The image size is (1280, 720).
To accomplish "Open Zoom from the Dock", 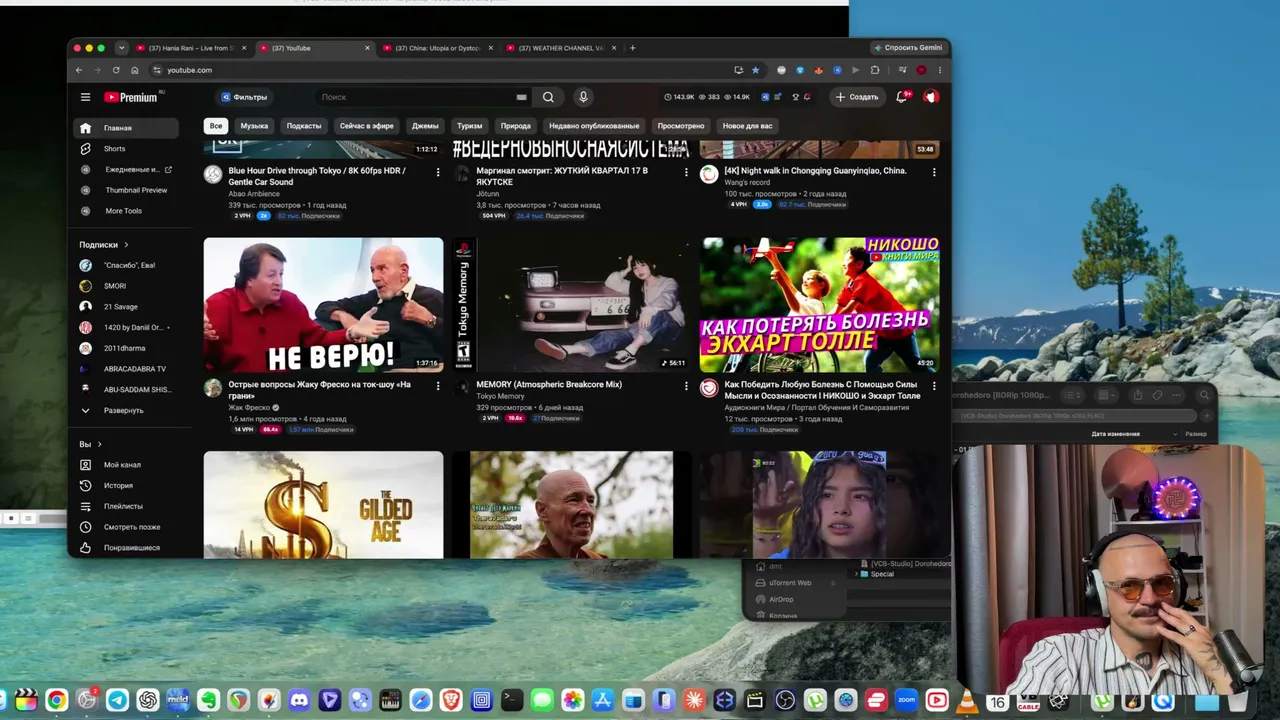I will (906, 701).
